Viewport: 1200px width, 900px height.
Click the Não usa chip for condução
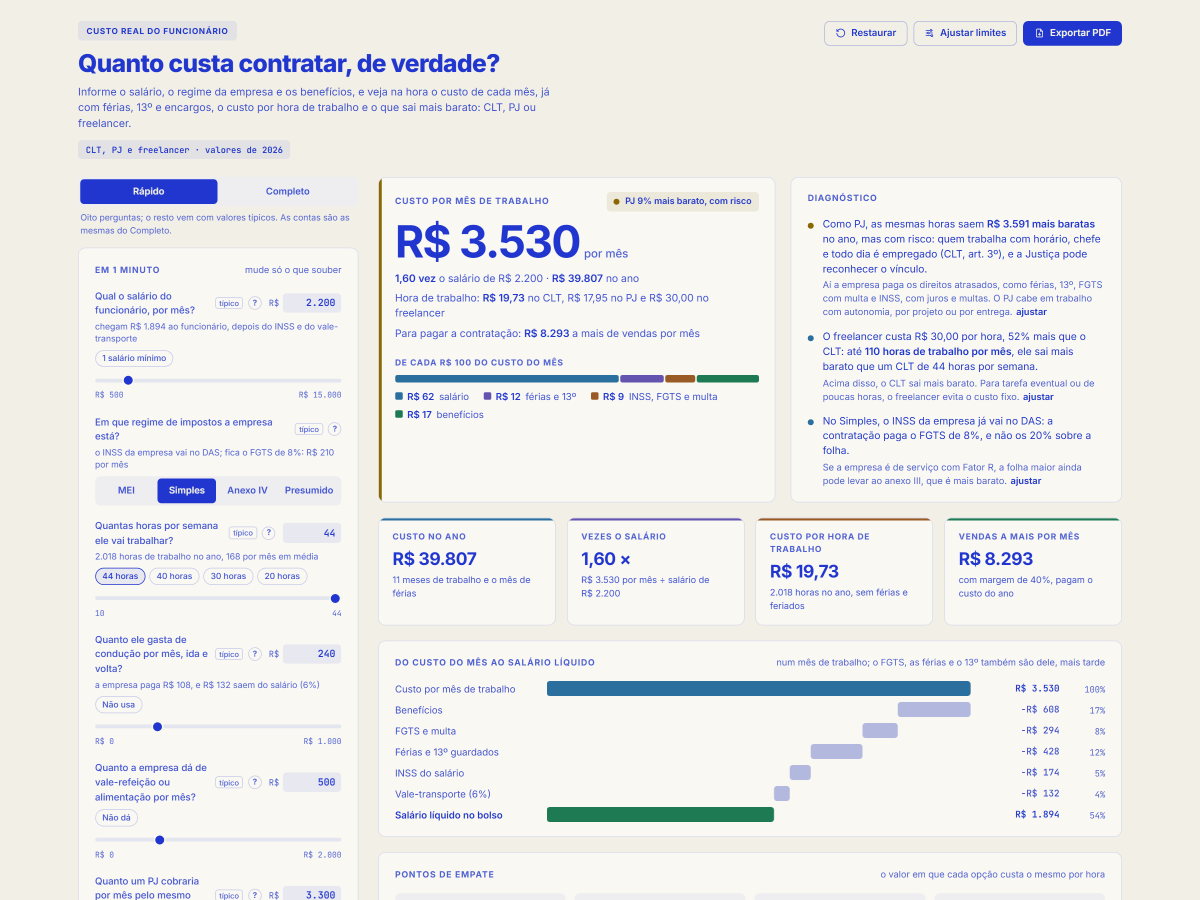click(x=118, y=704)
